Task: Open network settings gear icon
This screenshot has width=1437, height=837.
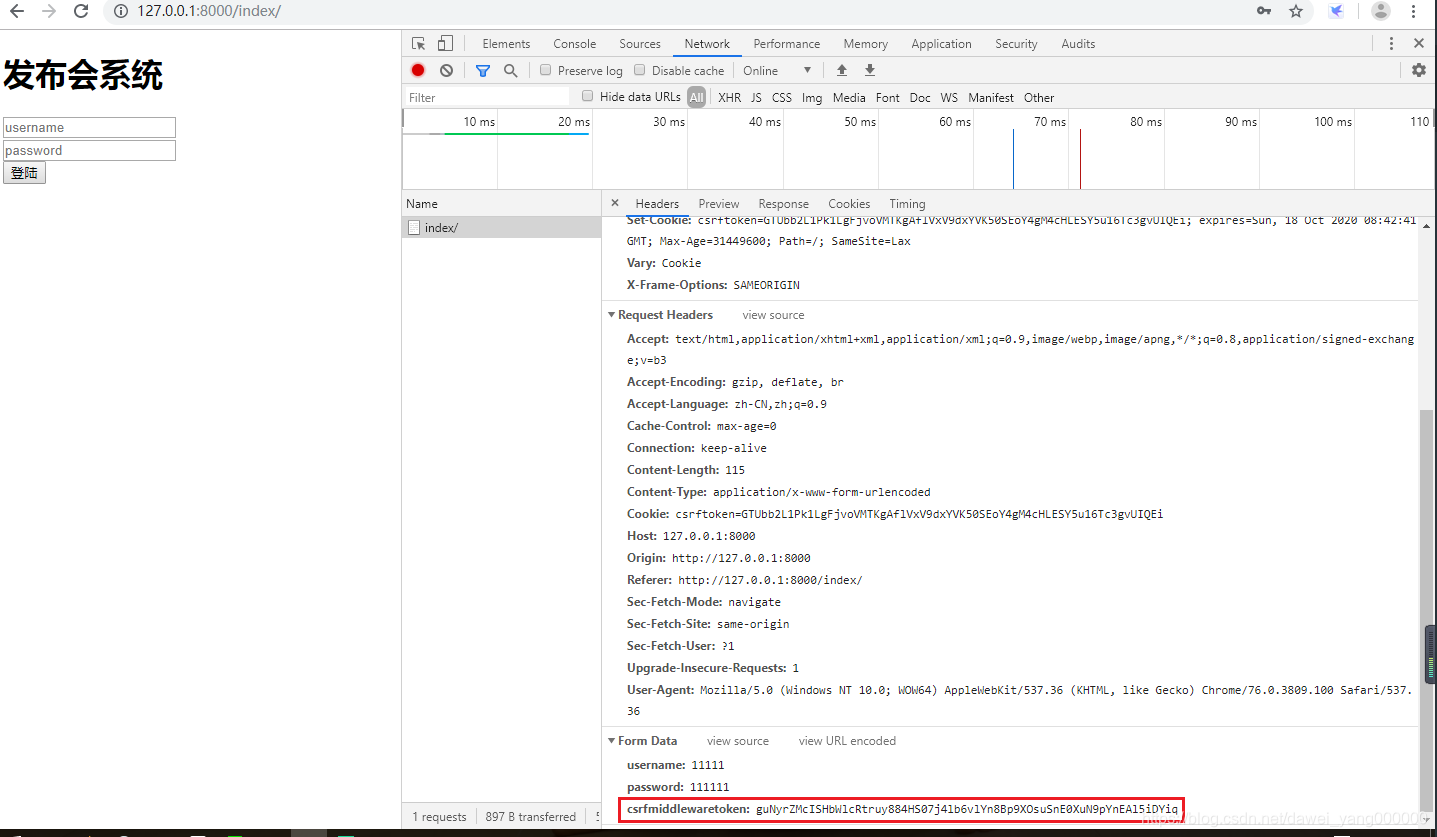Action: pos(1419,70)
